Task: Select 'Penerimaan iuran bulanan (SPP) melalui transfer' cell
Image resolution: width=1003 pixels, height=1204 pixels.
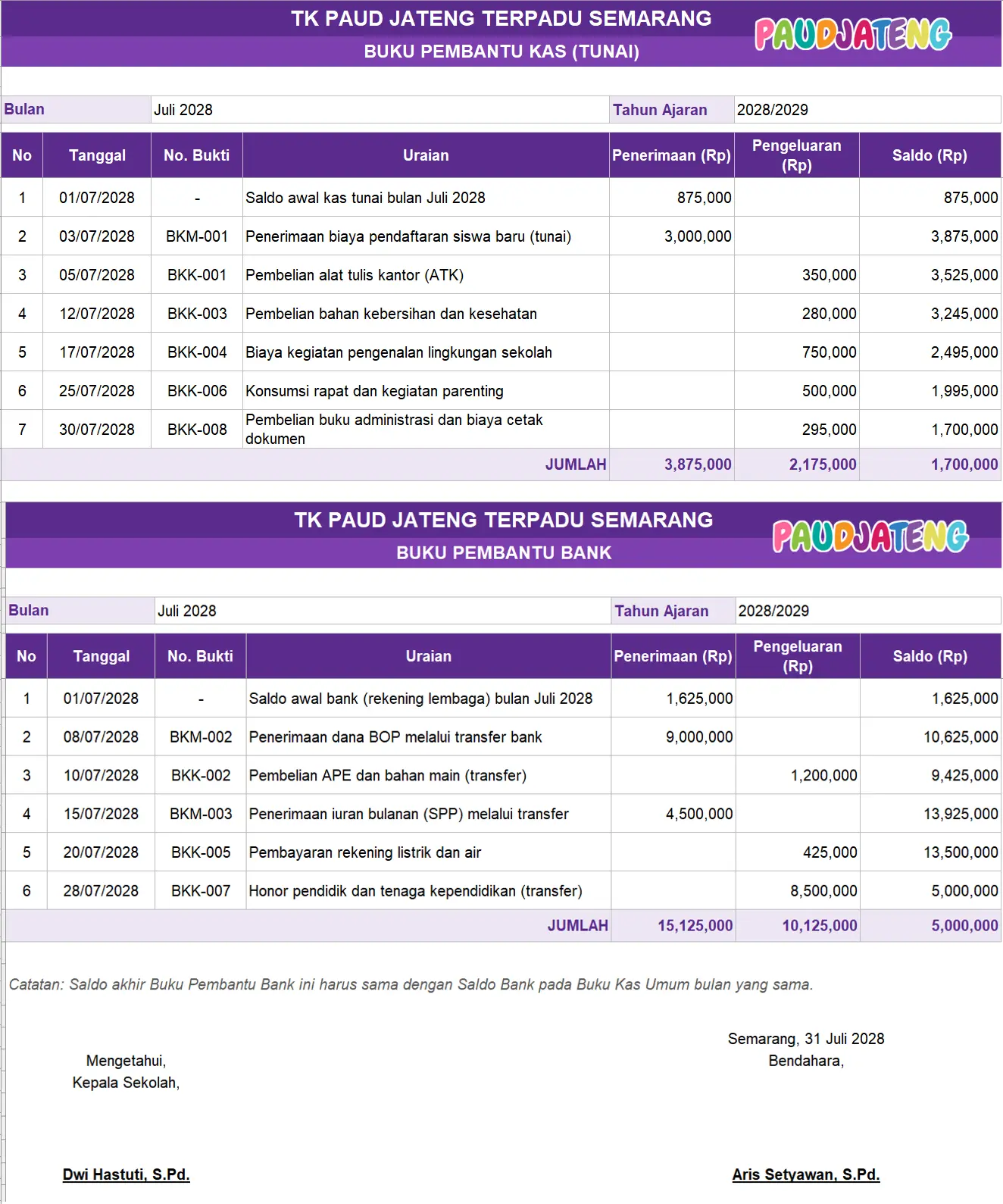Action: coord(429,815)
